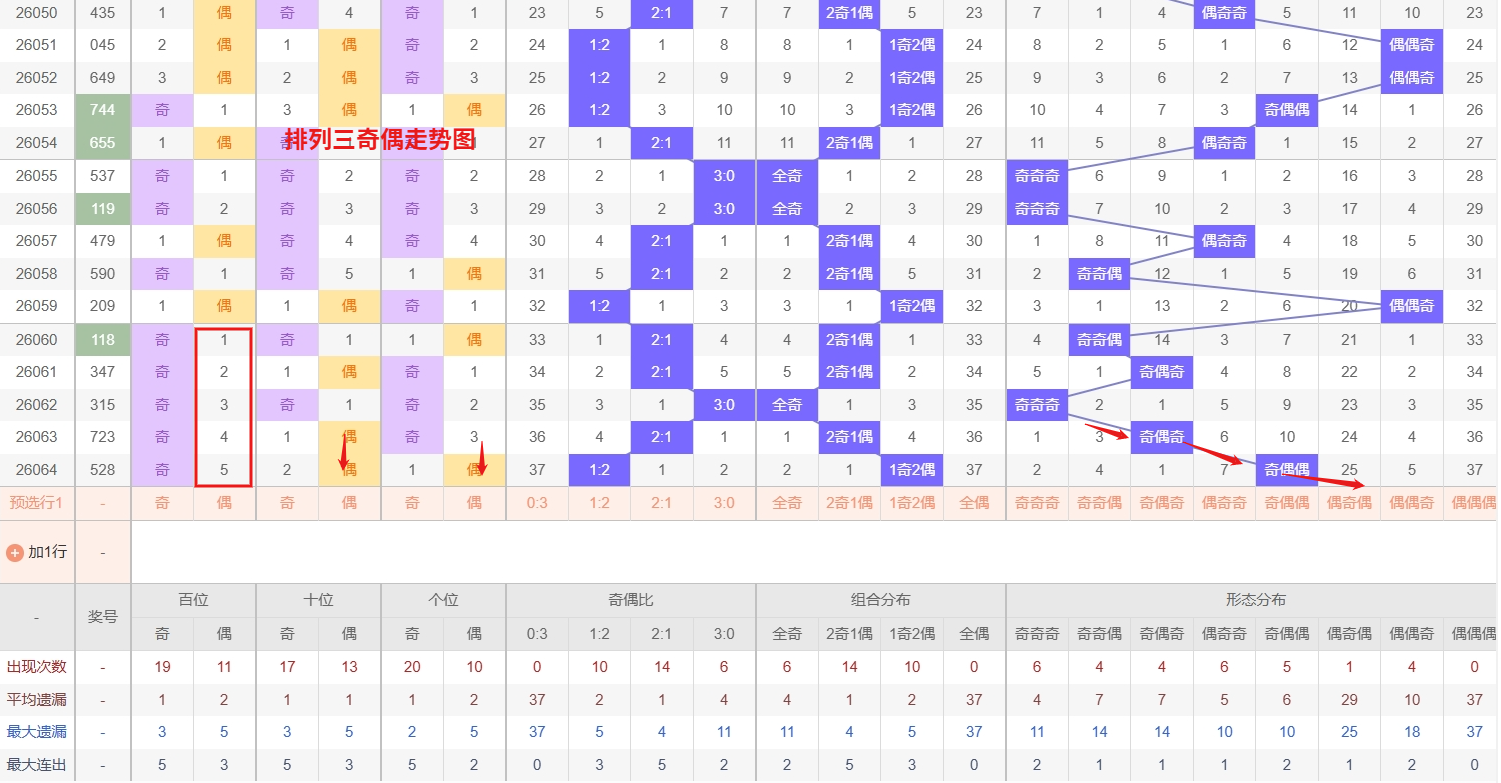Select 偶奇偶 in the 预选行1 row
Image resolution: width=1501 pixels, height=783 pixels.
1349,503
